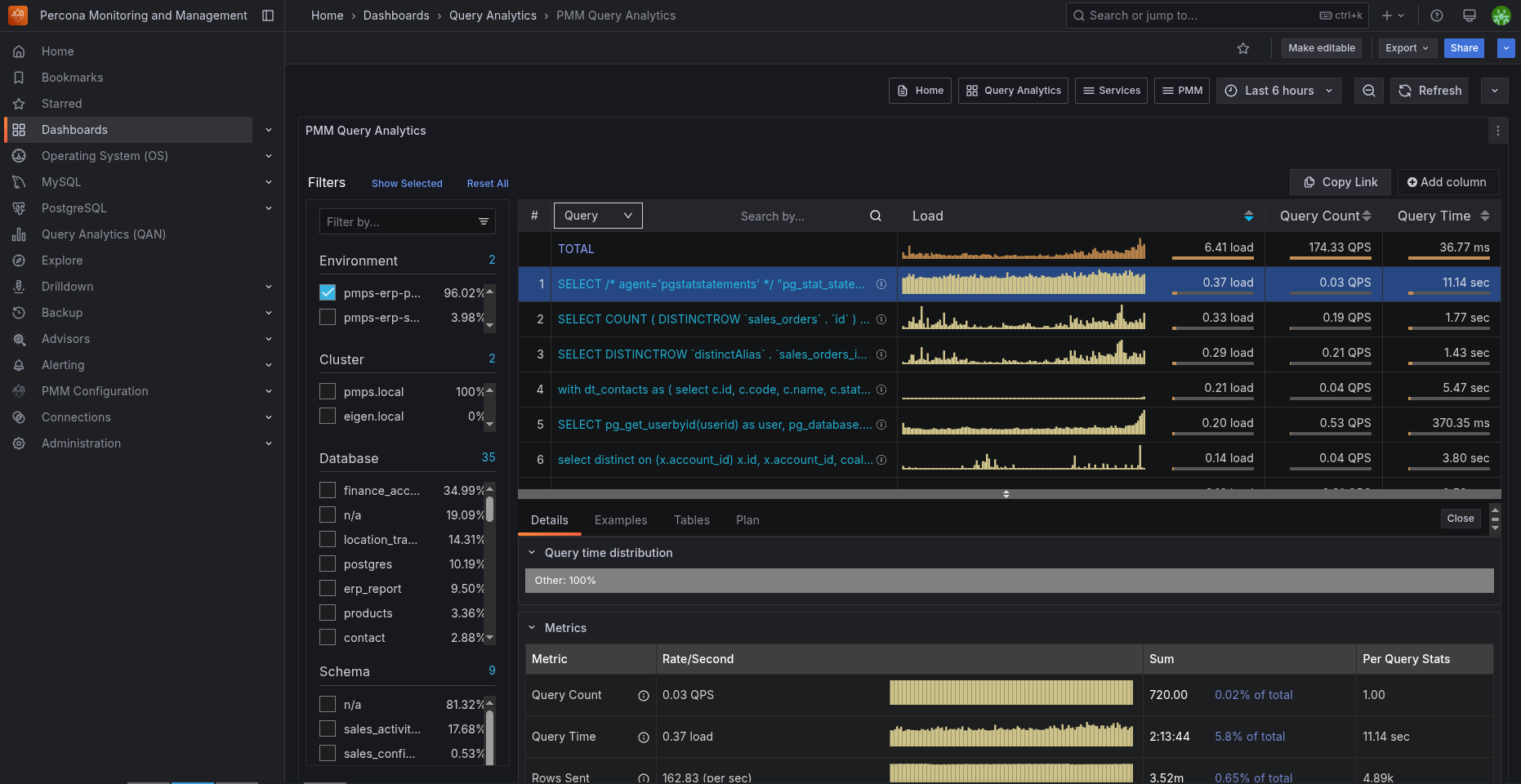Switch to the Examples tab
The image size is (1521, 784).
(x=621, y=520)
